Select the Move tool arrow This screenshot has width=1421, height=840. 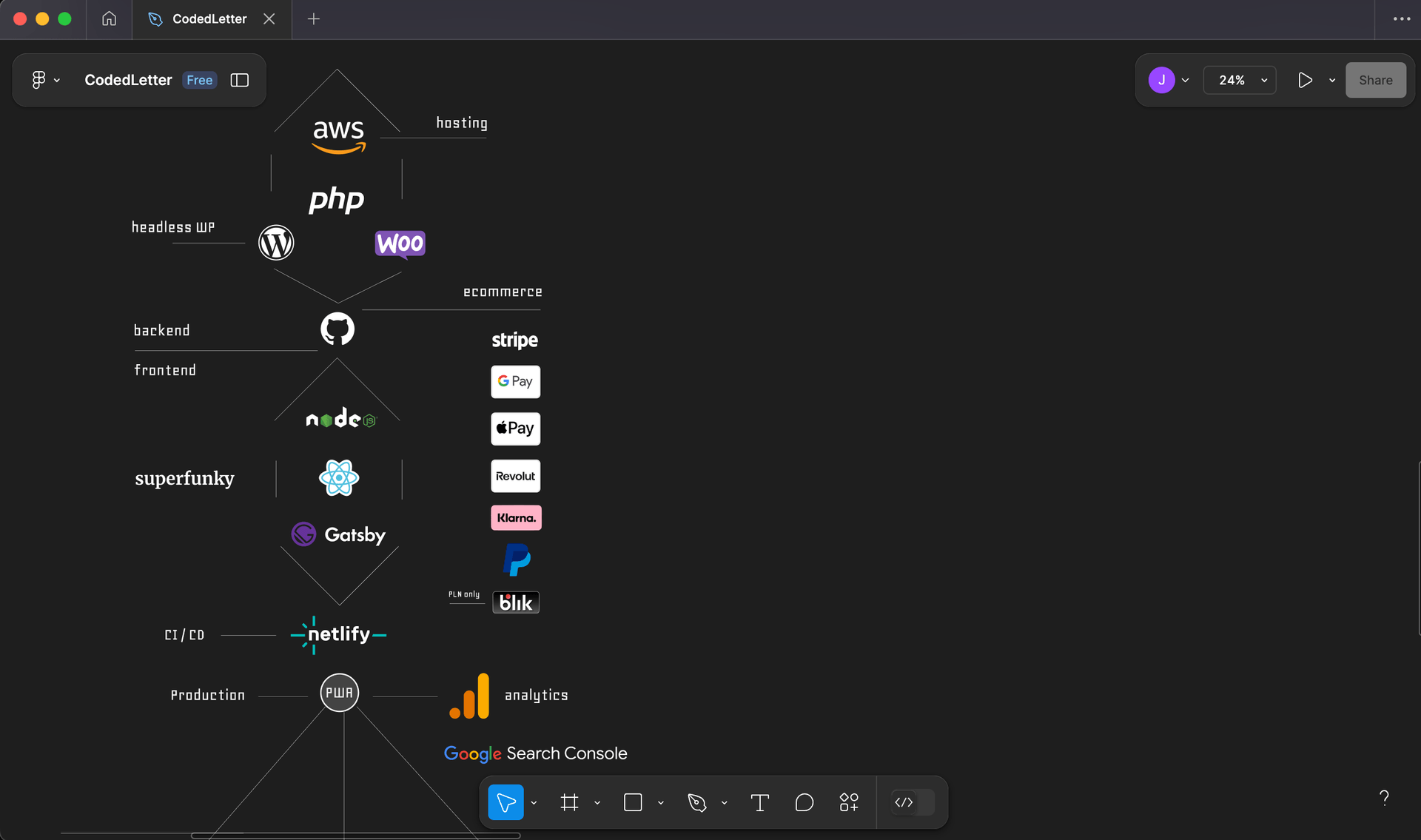pos(506,802)
